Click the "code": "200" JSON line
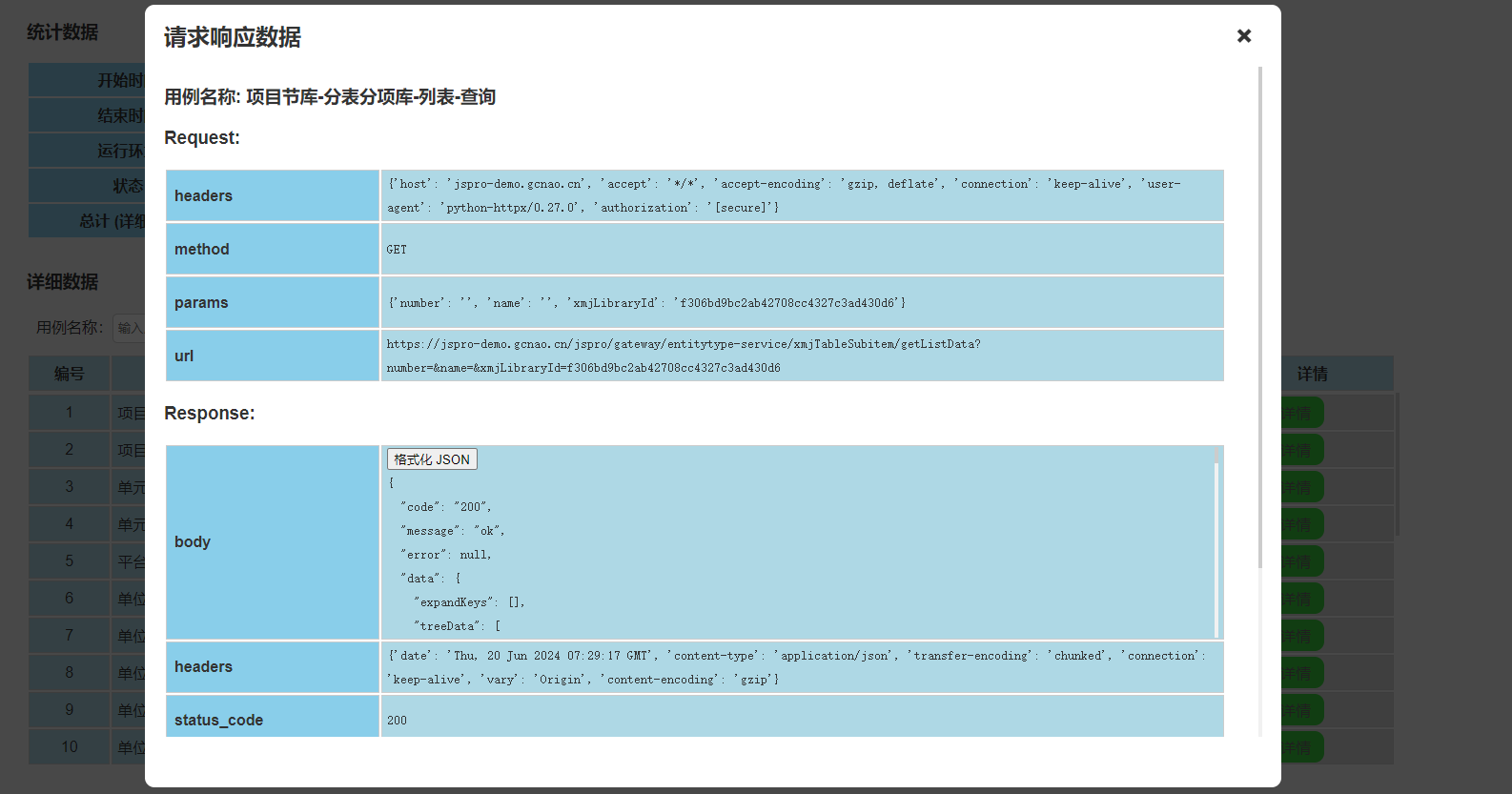 click(x=446, y=507)
